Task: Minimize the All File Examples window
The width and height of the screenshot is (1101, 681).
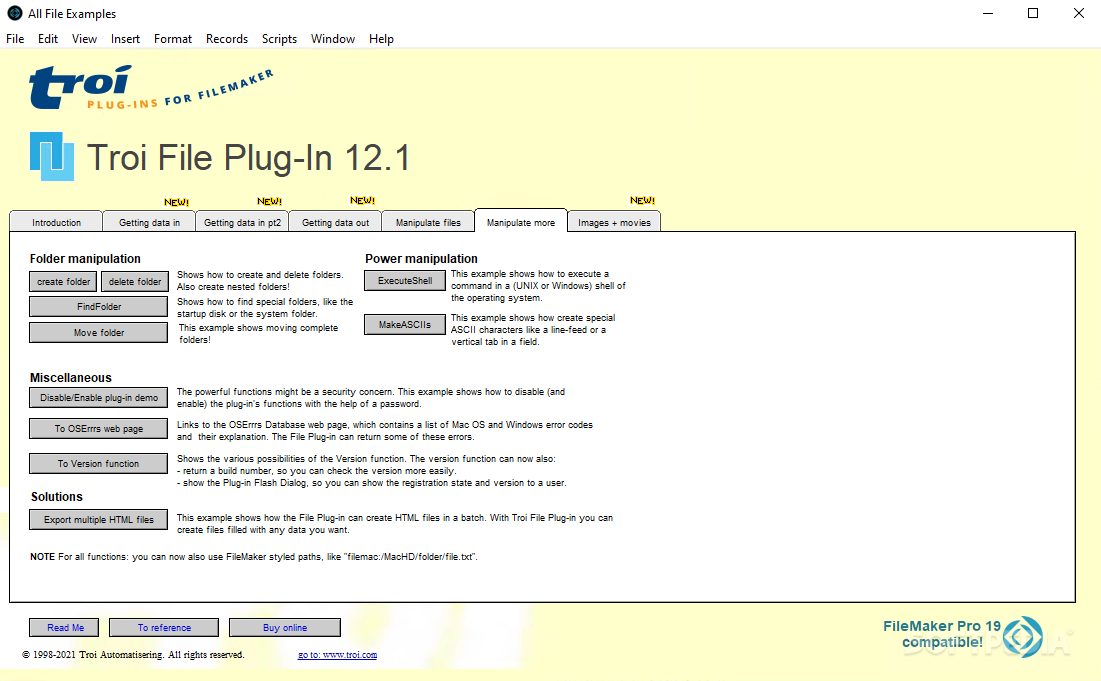Action: (x=988, y=13)
